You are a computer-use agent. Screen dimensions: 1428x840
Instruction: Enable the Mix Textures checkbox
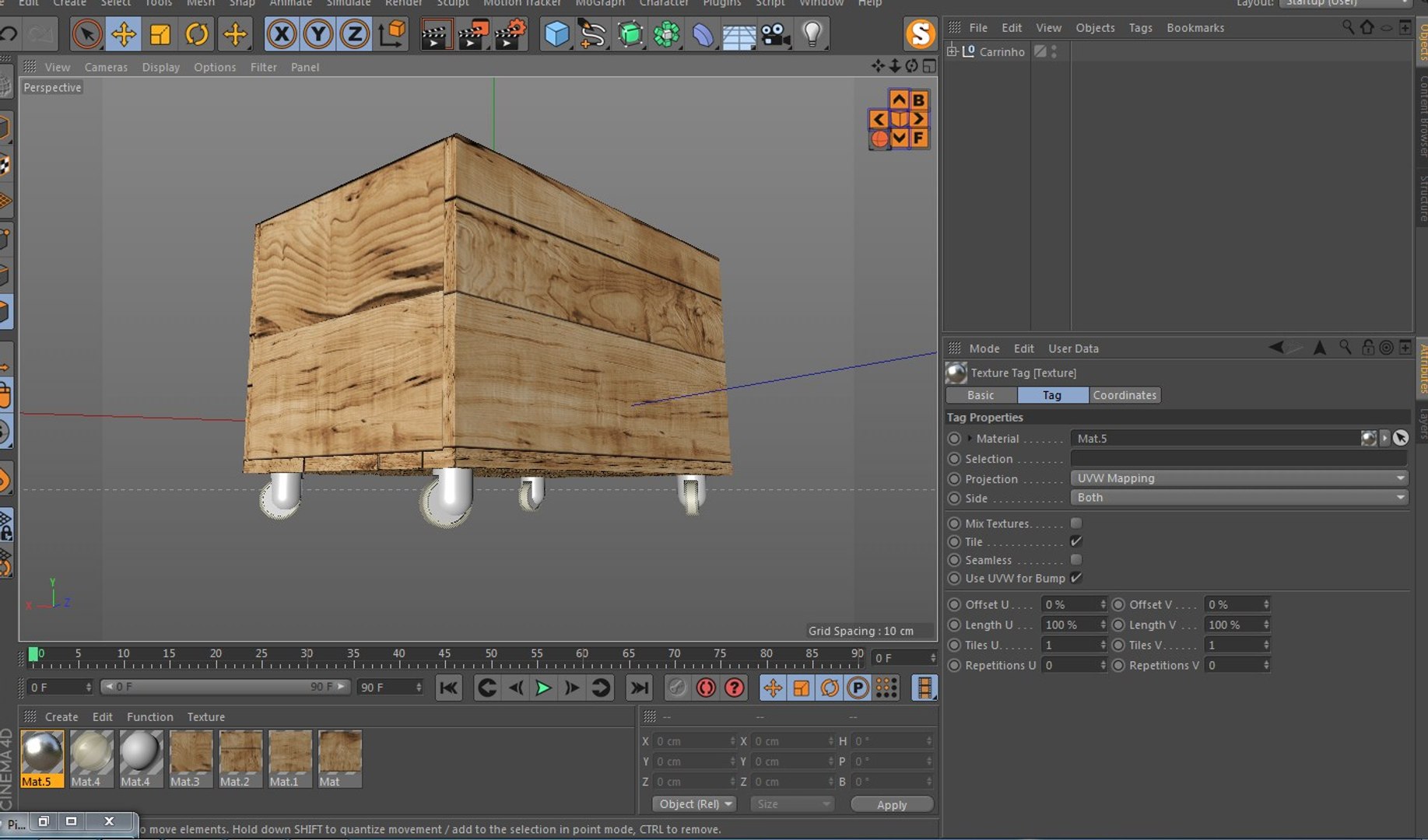[1076, 523]
